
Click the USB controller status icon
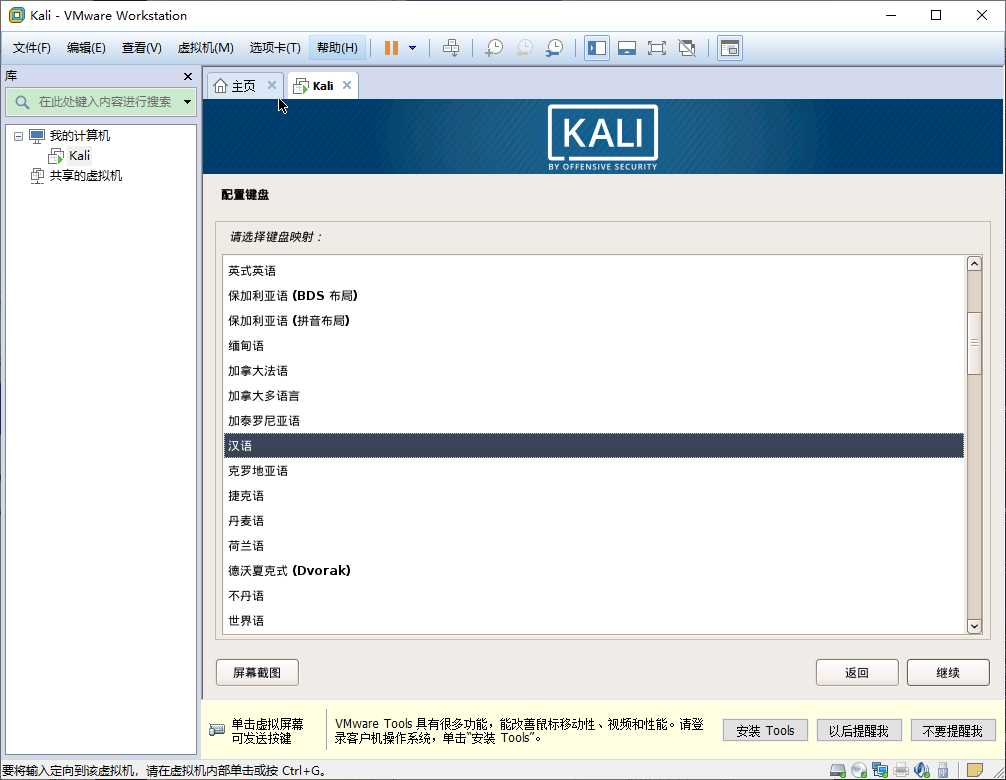pyautogui.click(x=942, y=770)
